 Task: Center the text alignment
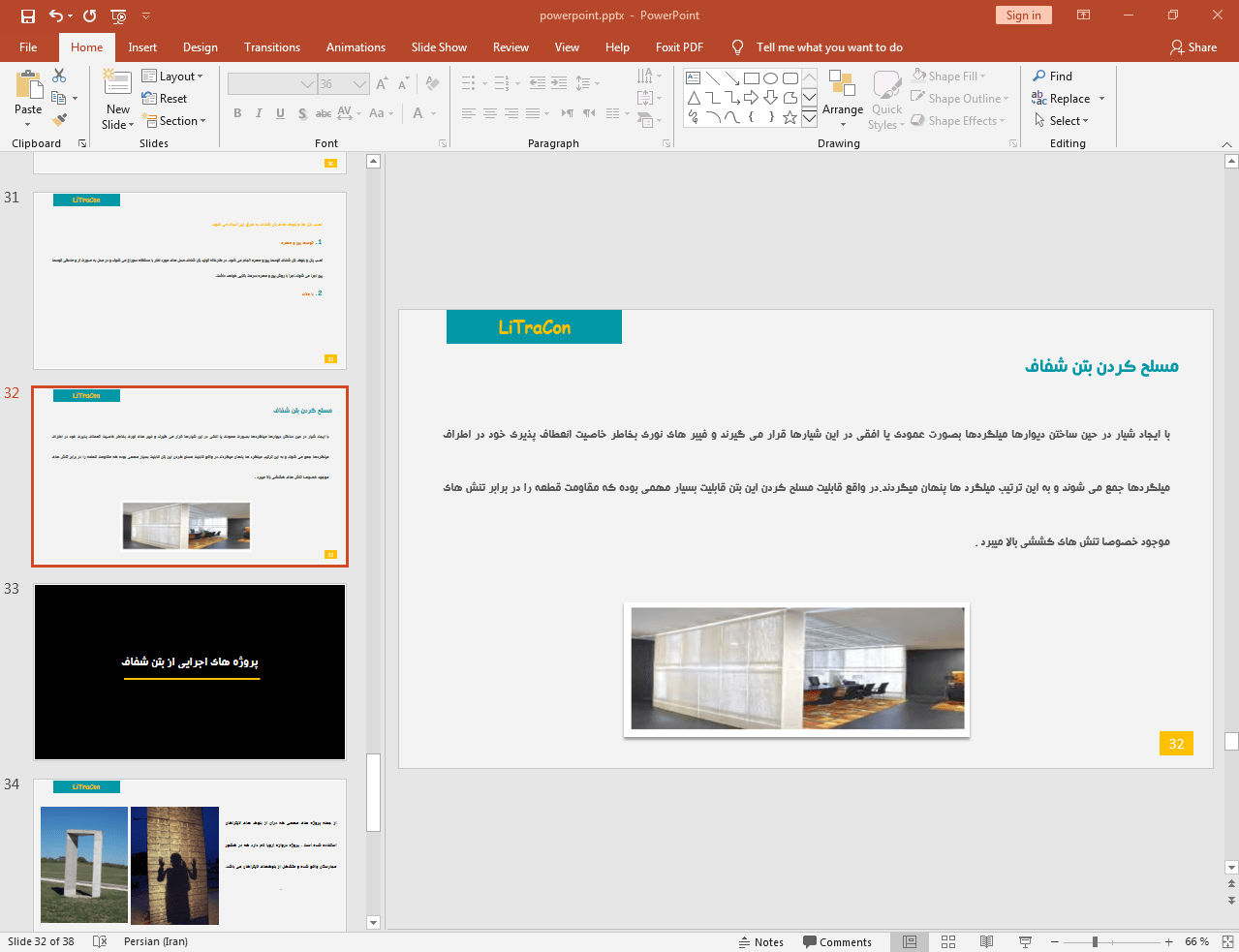tap(490, 113)
